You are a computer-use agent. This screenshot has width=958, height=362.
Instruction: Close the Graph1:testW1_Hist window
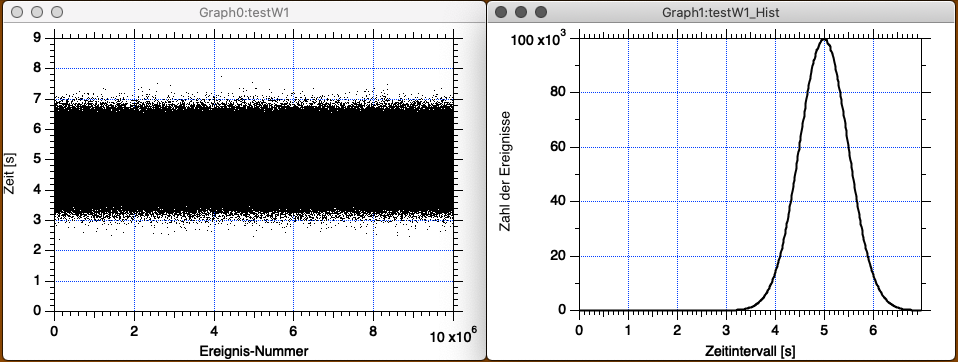502,12
